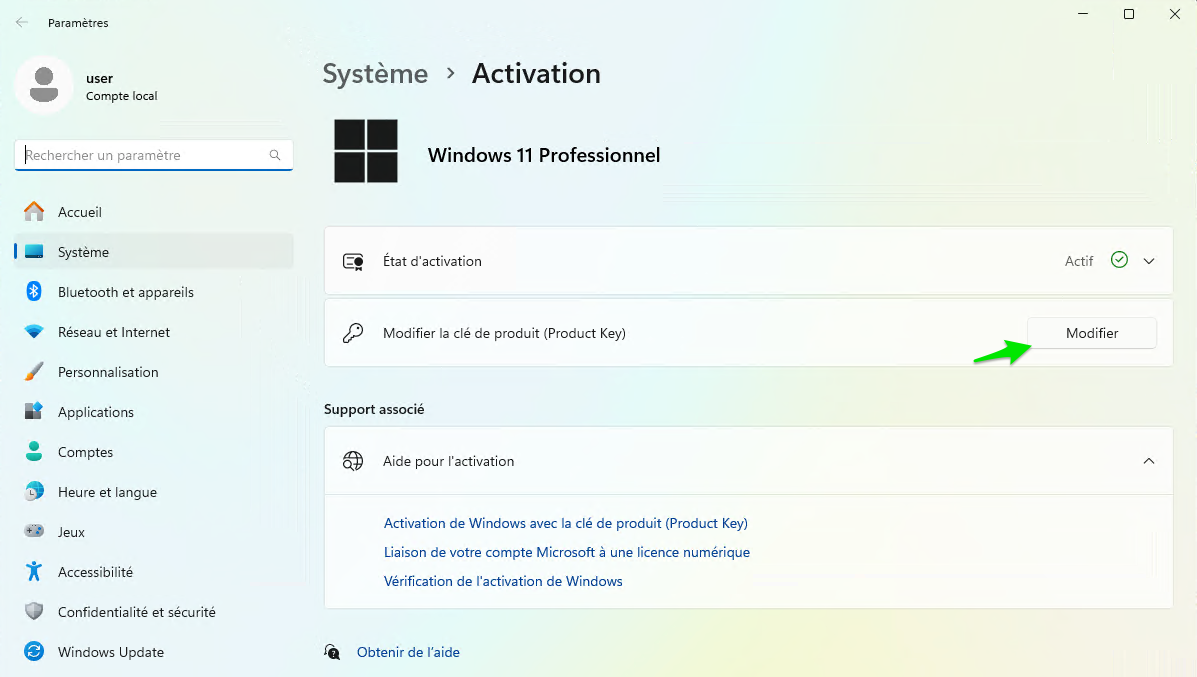
Task: Open Bluetooth et appareils settings
Action: (153, 292)
